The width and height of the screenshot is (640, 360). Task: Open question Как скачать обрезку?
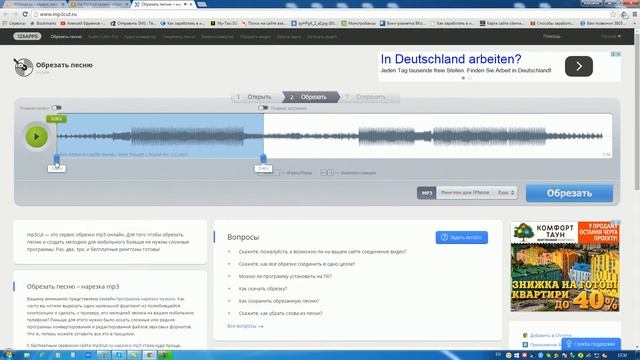click(x=263, y=289)
